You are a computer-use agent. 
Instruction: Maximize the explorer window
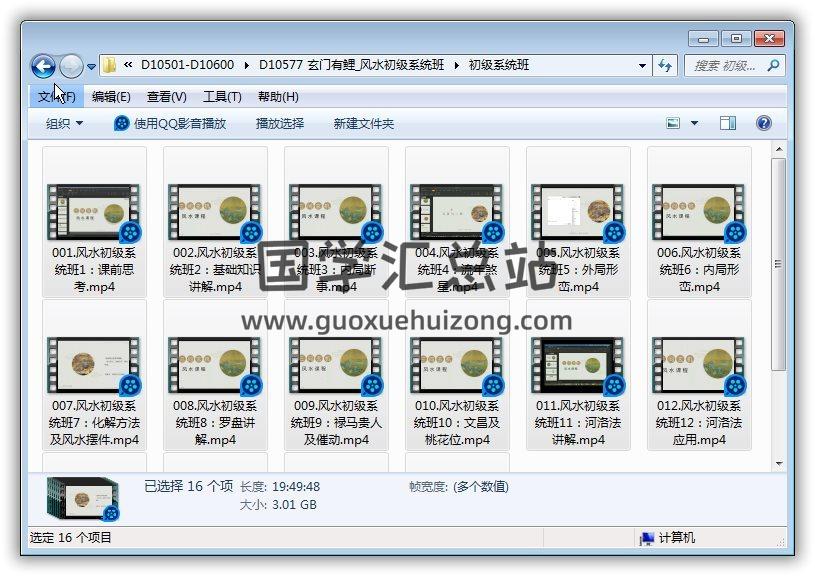tap(736, 39)
